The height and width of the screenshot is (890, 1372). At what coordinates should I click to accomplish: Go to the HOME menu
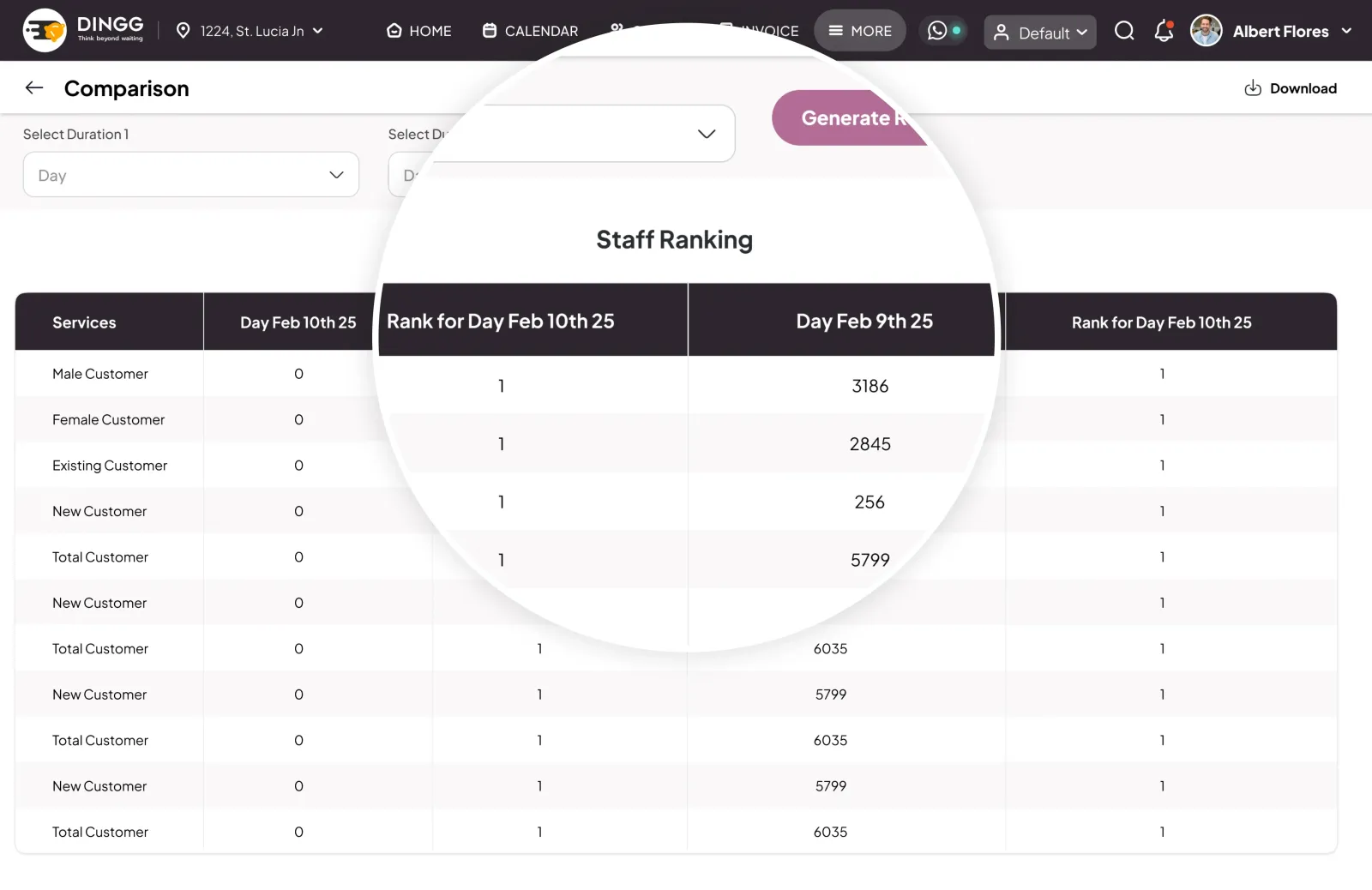418,31
